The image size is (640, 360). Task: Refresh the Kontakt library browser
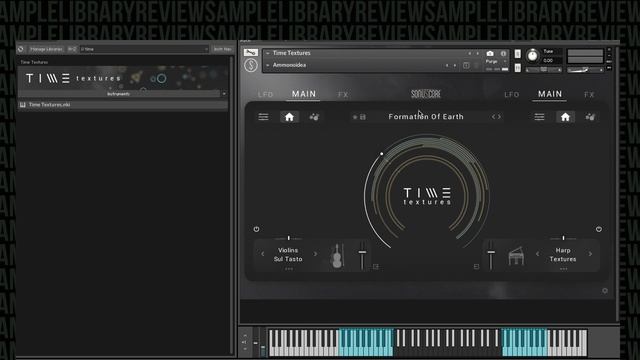click(x=21, y=49)
